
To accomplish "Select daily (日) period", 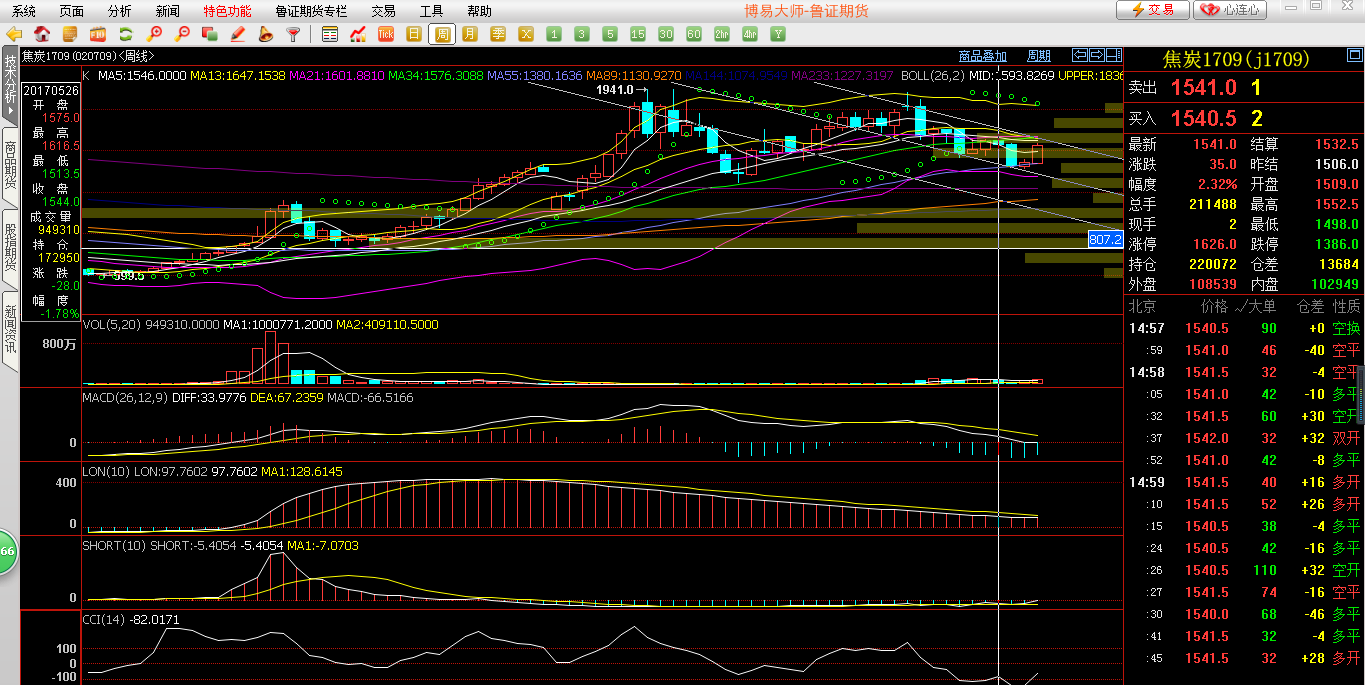I will (414, 34).
